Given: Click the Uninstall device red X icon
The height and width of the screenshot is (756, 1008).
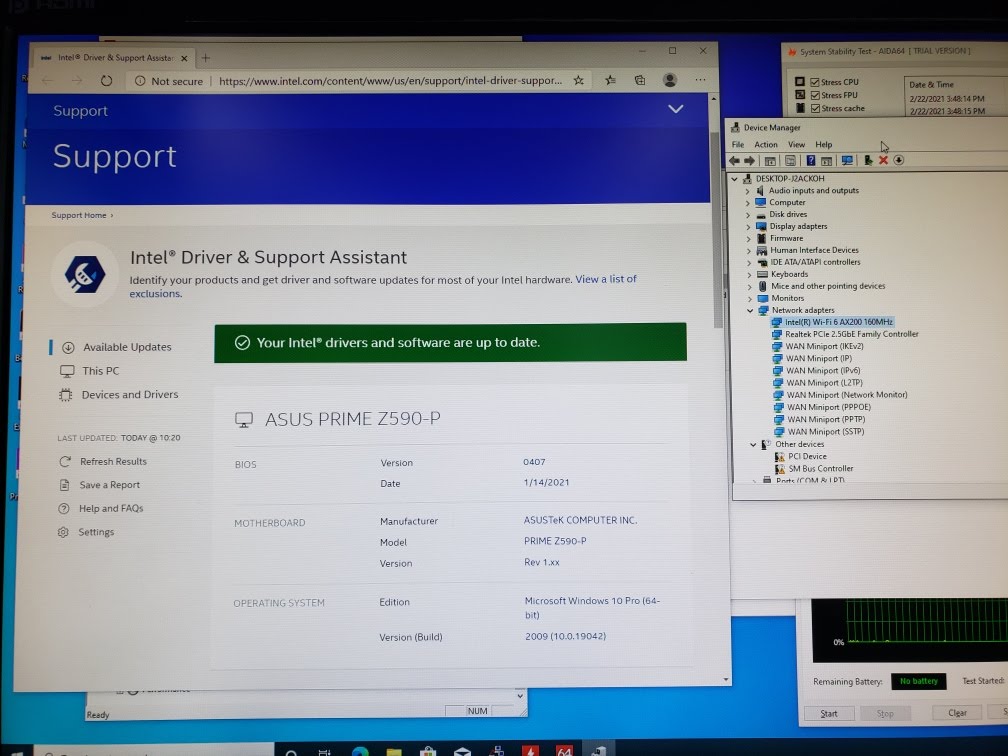Looking at the screenshot, I should pyautogui.click(x=883, y=160).
